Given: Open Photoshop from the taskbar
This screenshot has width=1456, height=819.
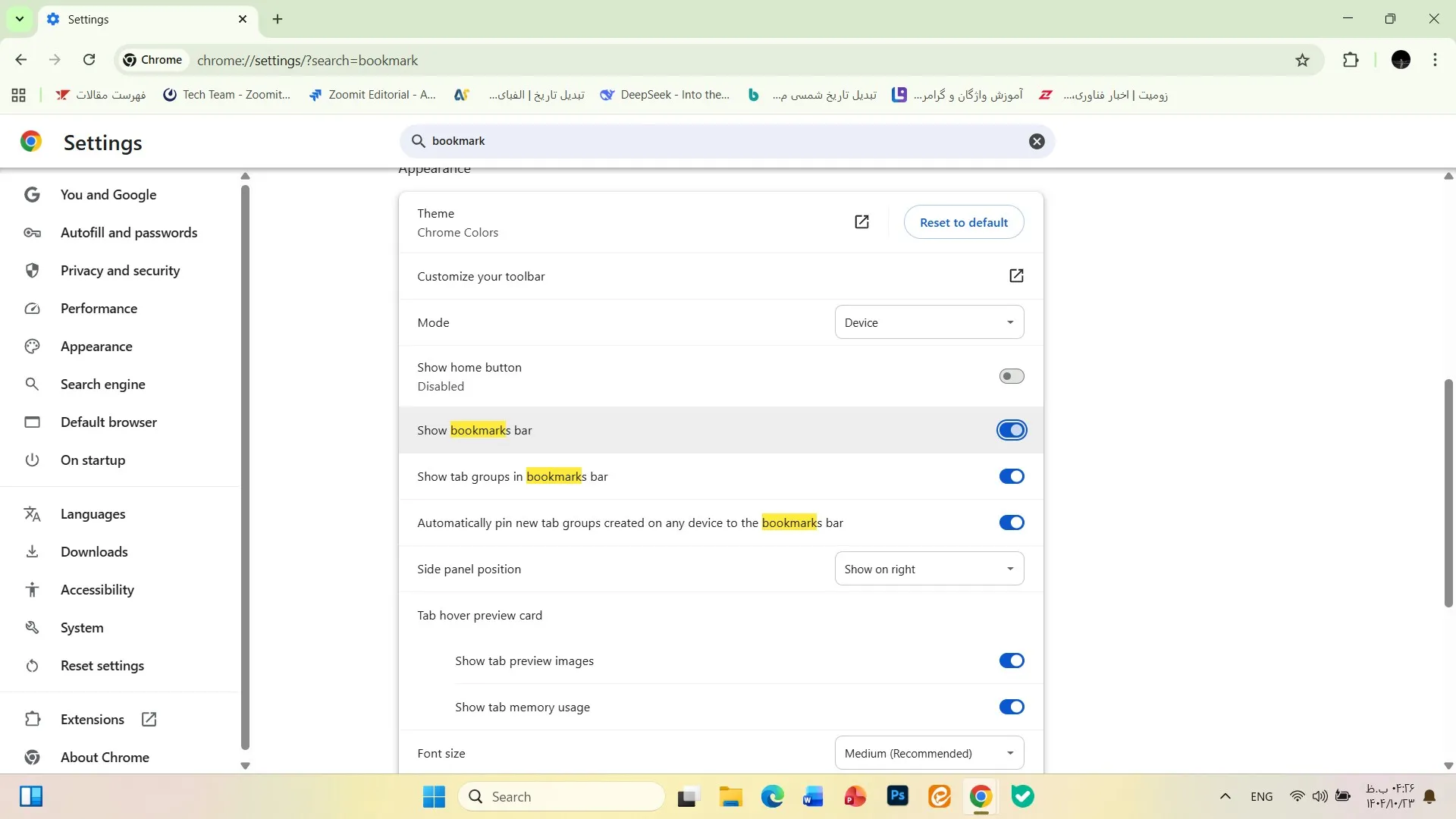Looking at the screenshot, I should 897,796.
